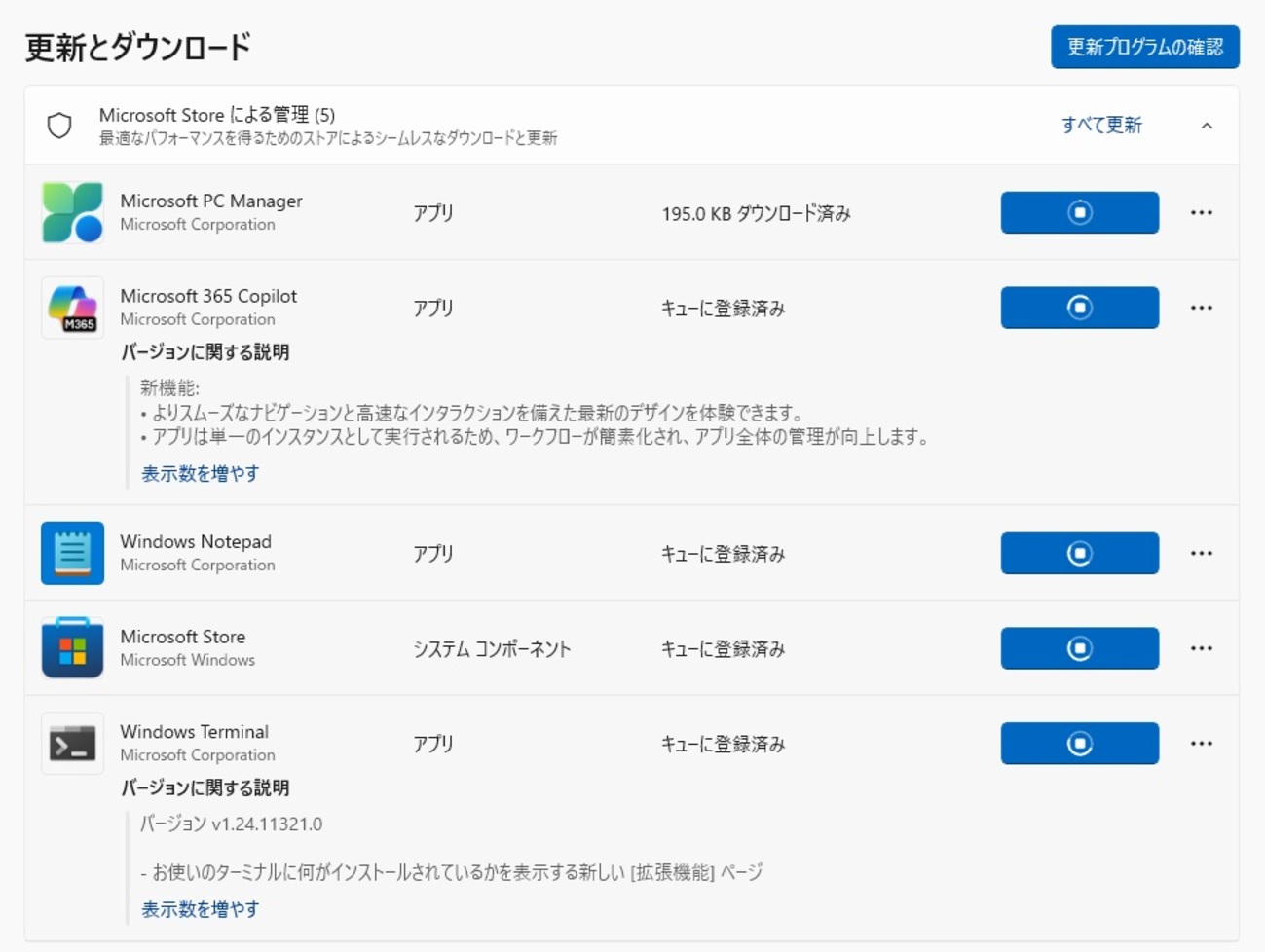
Task: Cancel the queued Microsoft Store update
Action: 1079,648
